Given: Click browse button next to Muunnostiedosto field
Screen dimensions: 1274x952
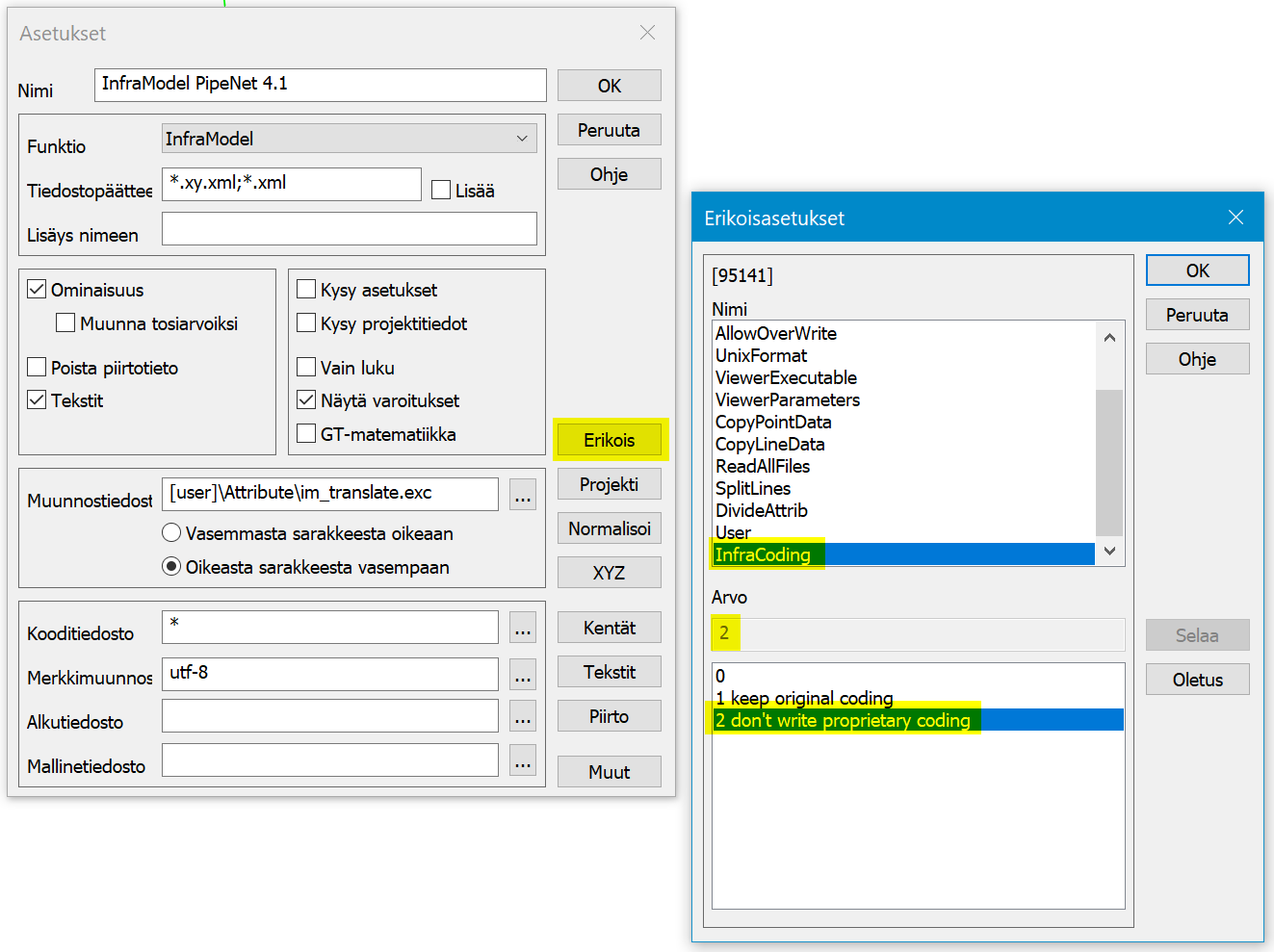Looking at the screenshot, I should (523, 495).
